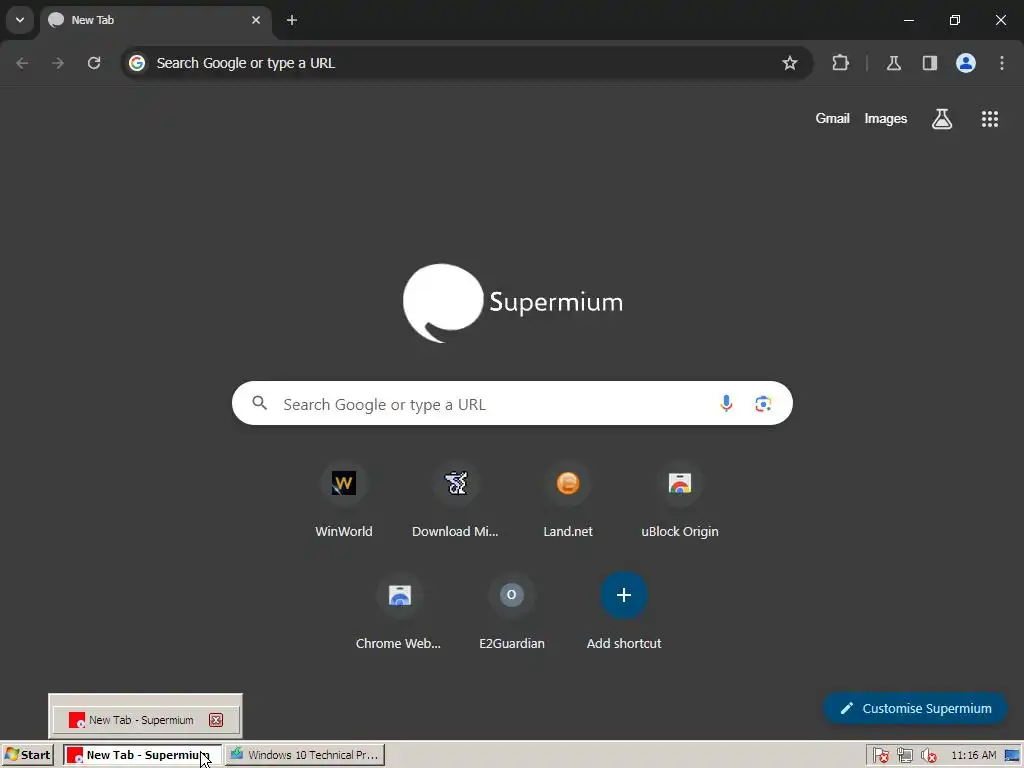Open the tab search dropdown arrow

[20, 20]
